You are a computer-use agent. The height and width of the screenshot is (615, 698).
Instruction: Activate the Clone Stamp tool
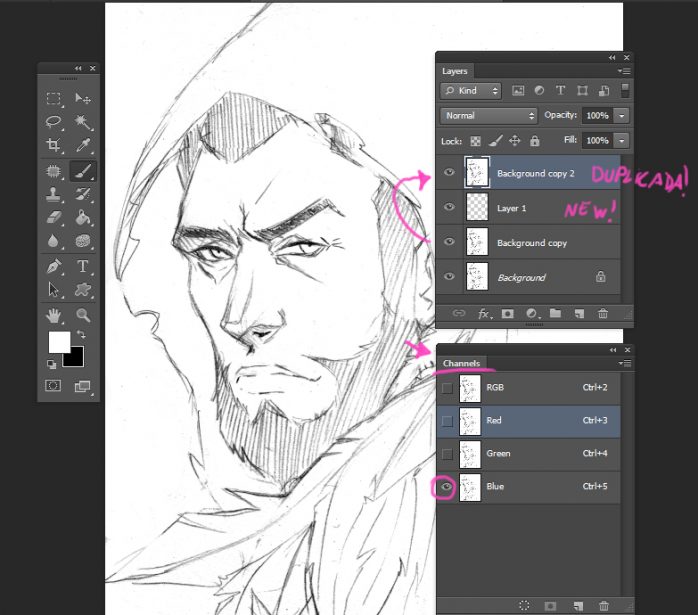[54, 194]
